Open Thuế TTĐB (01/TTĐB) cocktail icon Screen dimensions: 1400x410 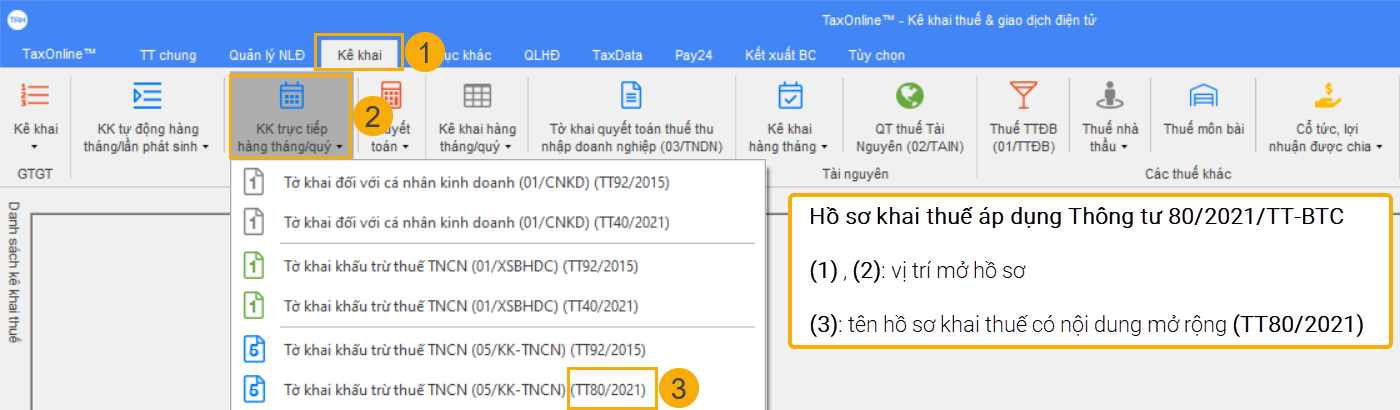point(1023,96)
